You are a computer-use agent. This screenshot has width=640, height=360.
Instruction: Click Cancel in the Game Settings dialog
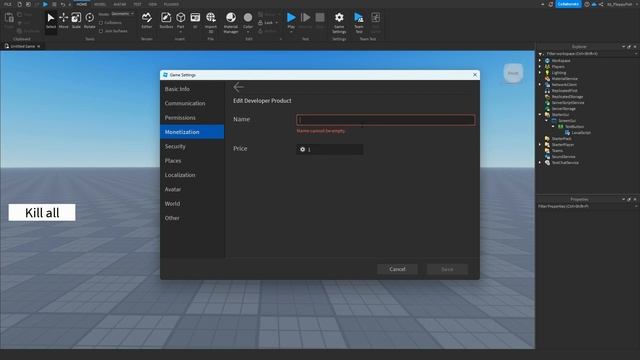click(x=397, y=269)
